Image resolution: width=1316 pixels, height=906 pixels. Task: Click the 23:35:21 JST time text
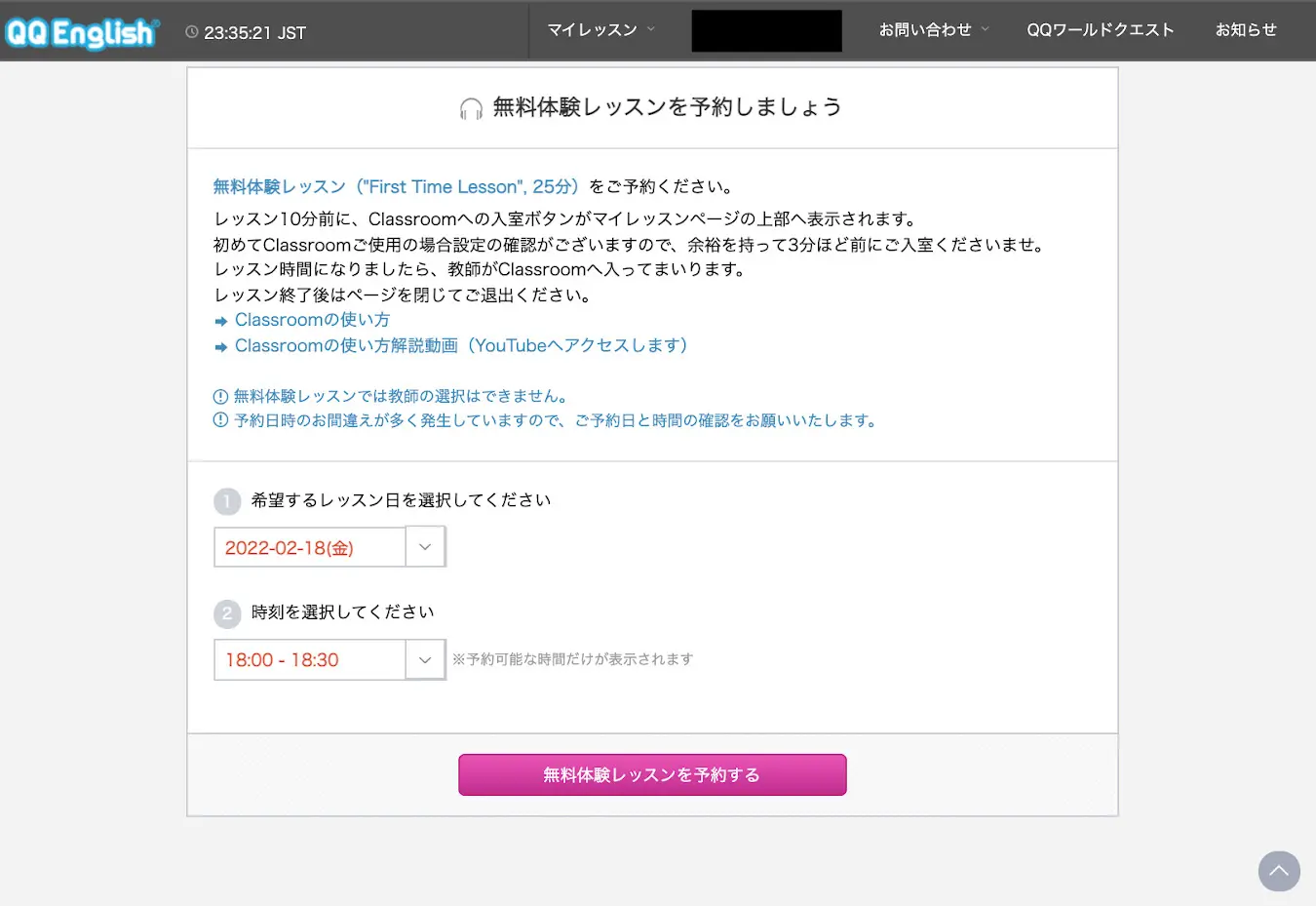pos(254,33)
